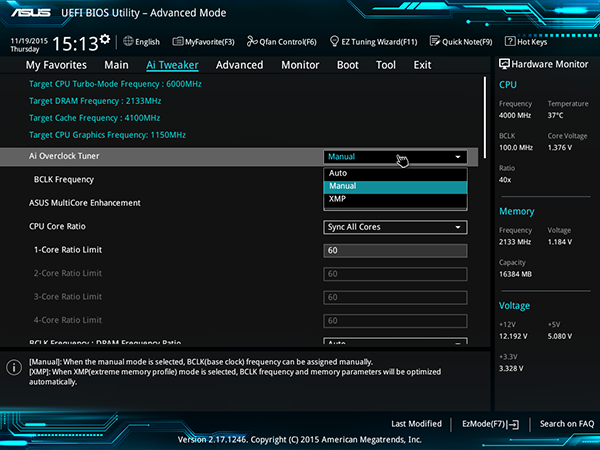Go to the Monitor tab
The width and height of the screenshot is (600, 450).
tap(300, 65)
